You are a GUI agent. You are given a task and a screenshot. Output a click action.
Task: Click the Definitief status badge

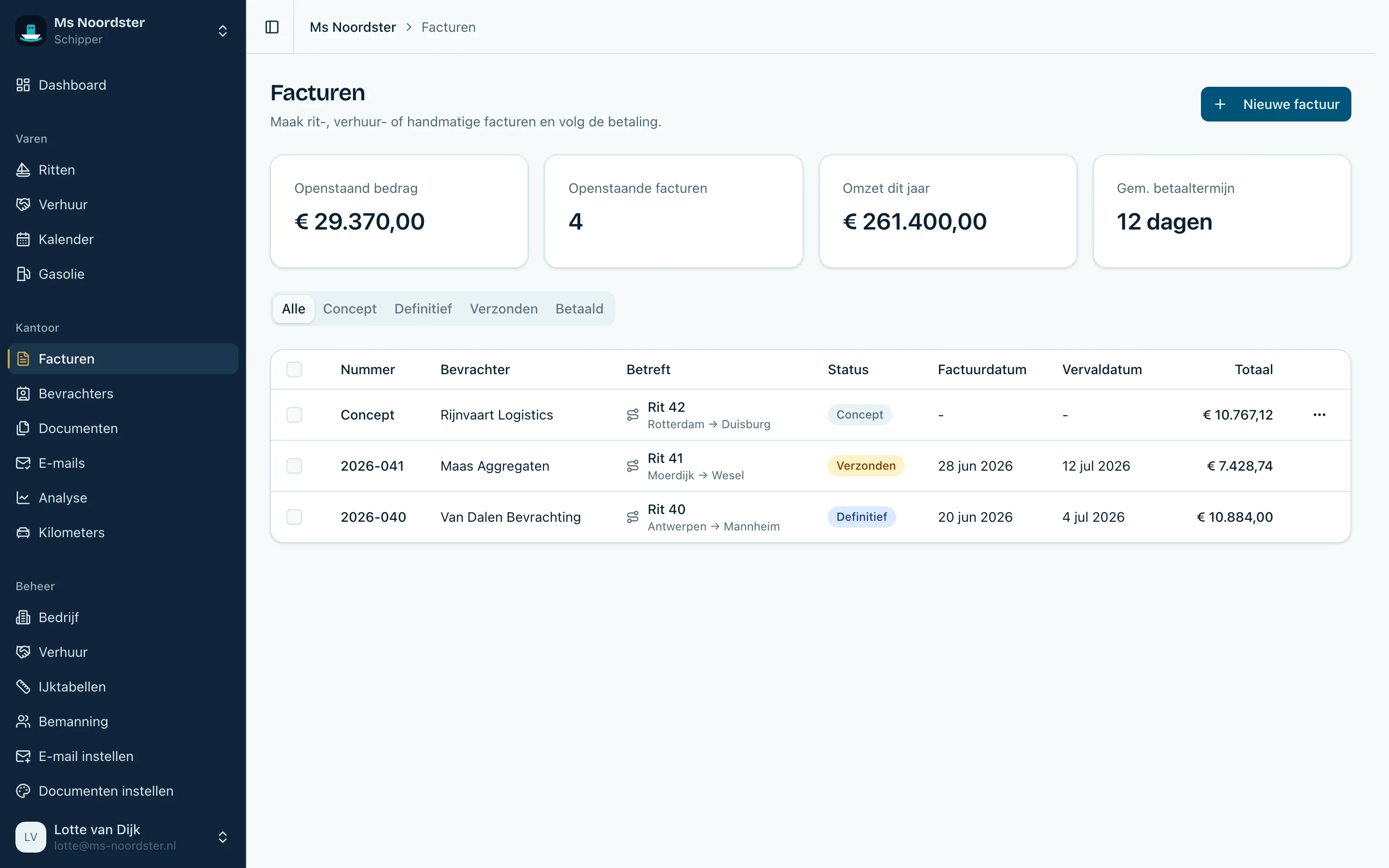pos(861,516)
